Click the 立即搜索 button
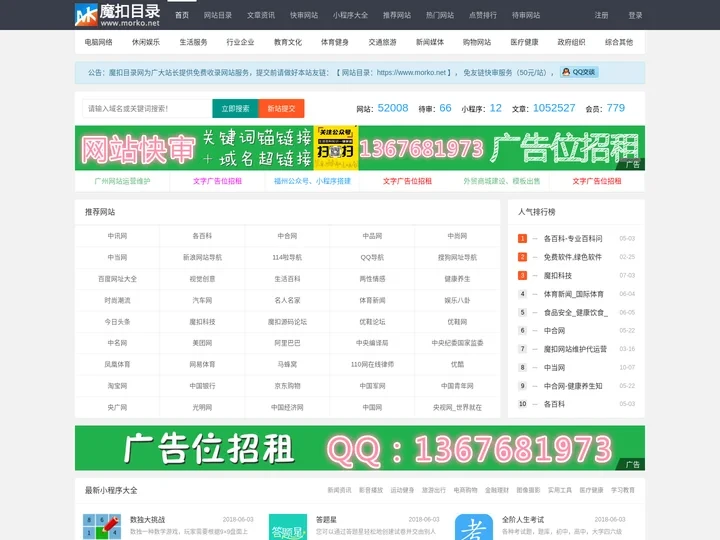This screenshot has width=720, height=540. coord(236,108)
